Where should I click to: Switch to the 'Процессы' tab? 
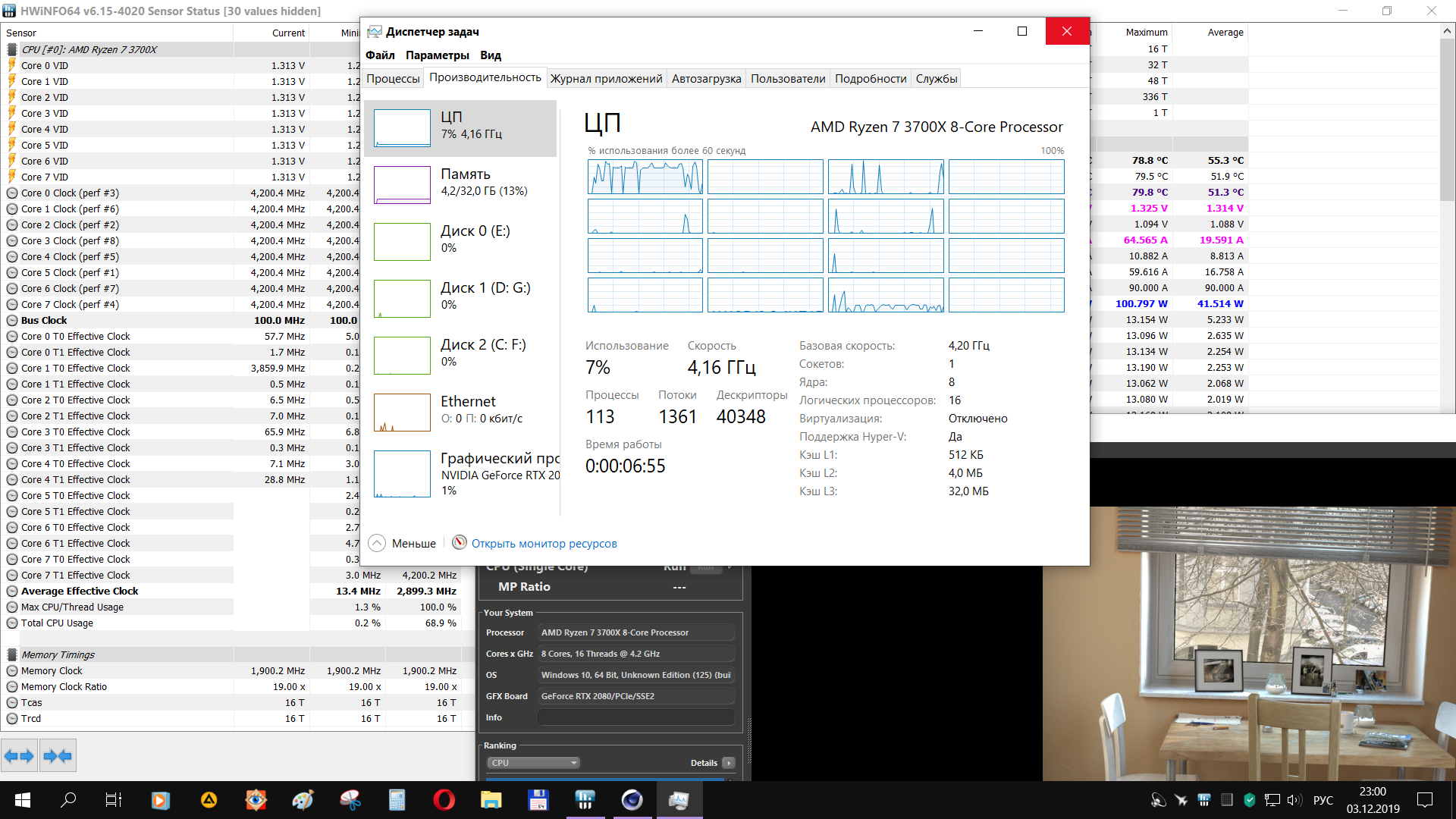point(393,79)
